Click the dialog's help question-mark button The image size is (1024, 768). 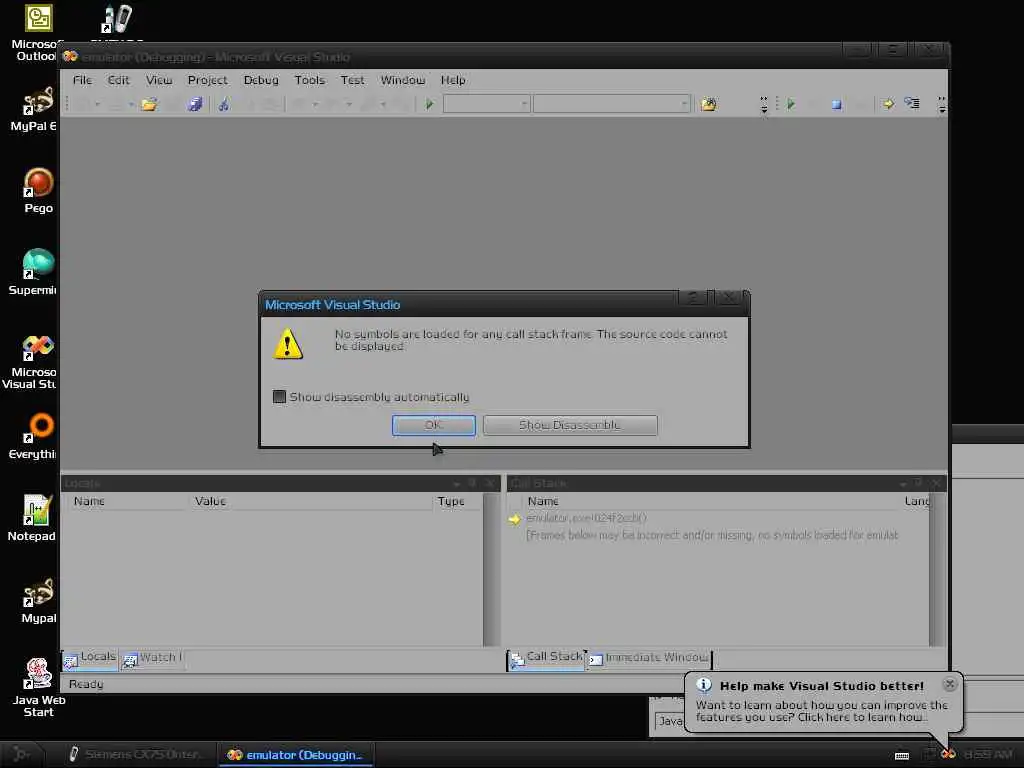pos(694,298)
